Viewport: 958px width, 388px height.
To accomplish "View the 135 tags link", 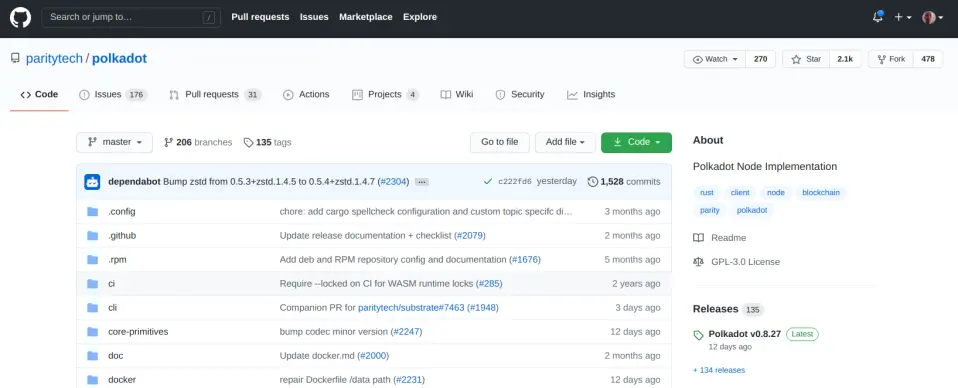I will click(268, 142).
